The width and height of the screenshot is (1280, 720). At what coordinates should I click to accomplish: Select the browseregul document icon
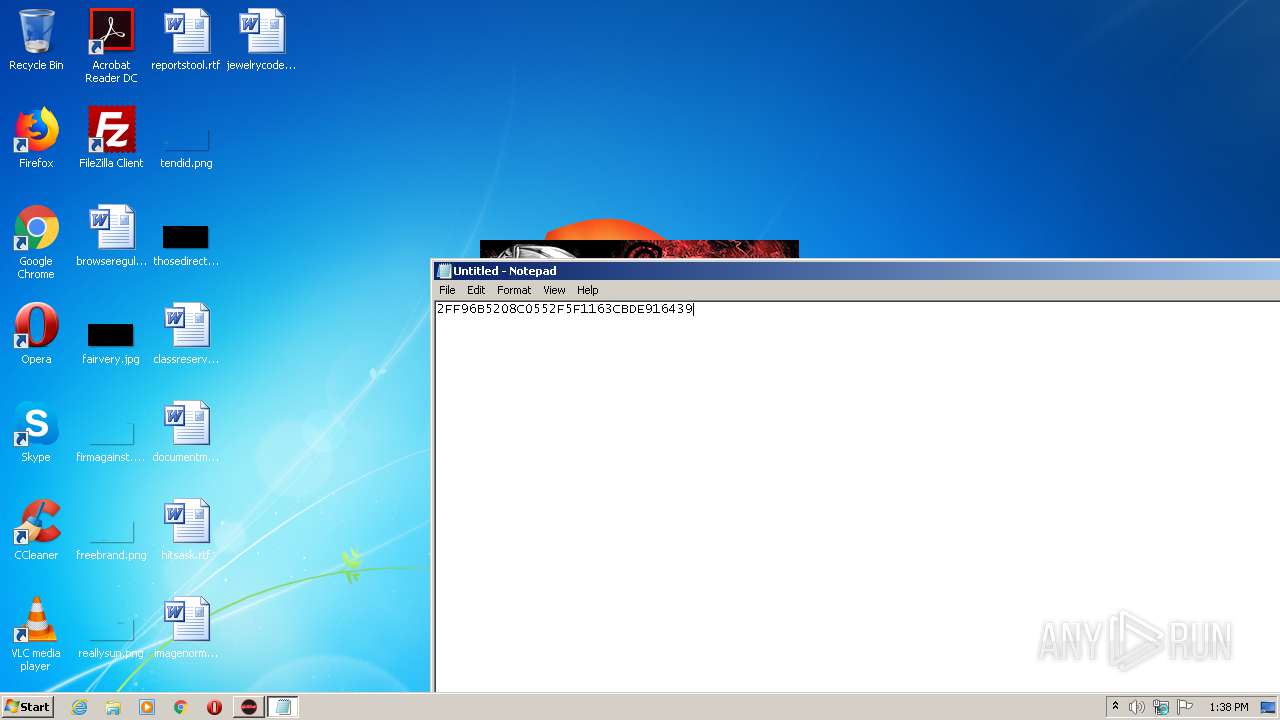click(x=111, y=236)
